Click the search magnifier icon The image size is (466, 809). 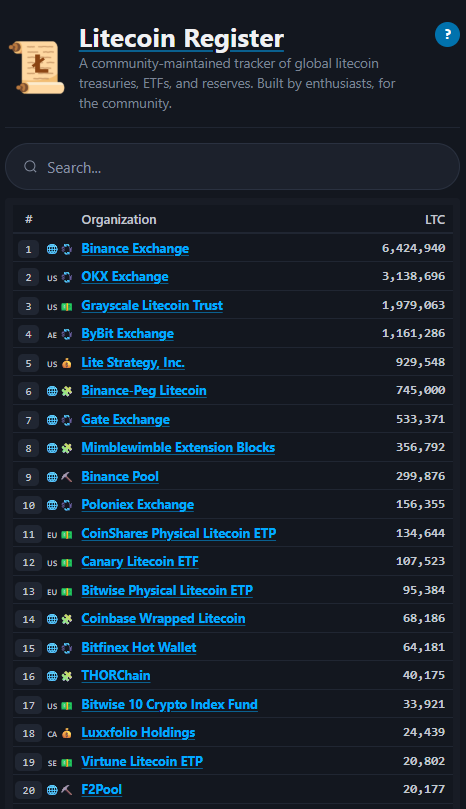click(x=30, y=167)
